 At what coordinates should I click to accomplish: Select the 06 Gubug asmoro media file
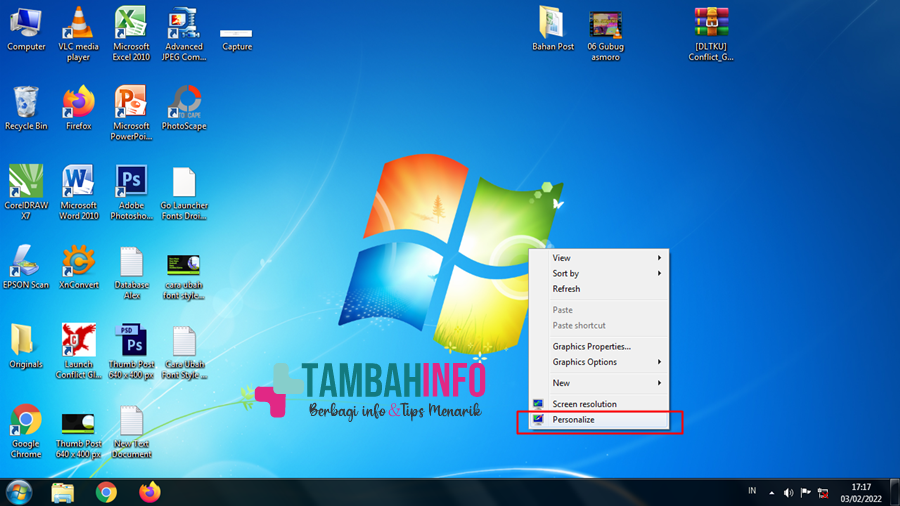(x=605, y=36)
